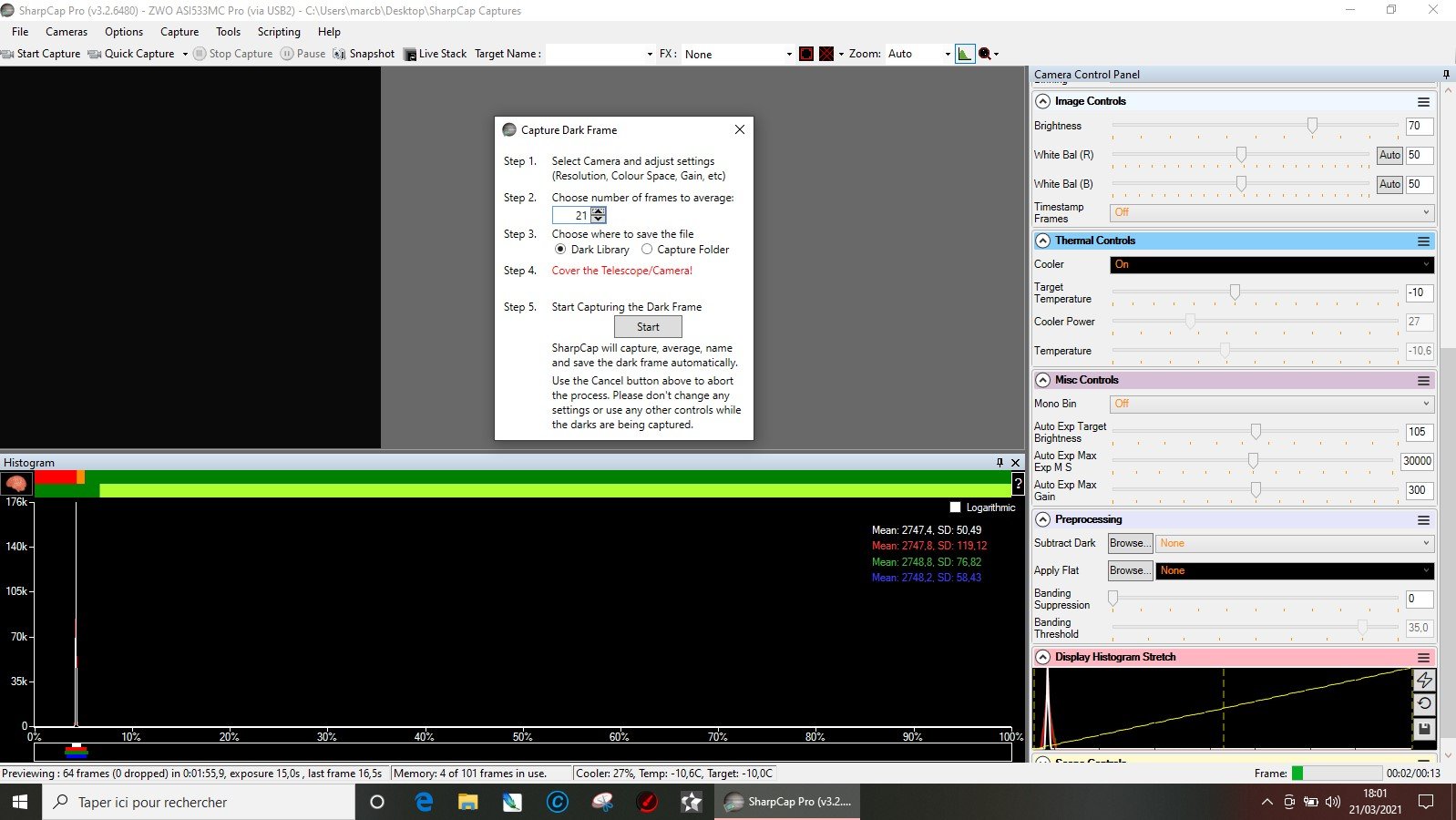Toggle the image histogram toolbar icon

pyautogui.click(x=965, y=54)
